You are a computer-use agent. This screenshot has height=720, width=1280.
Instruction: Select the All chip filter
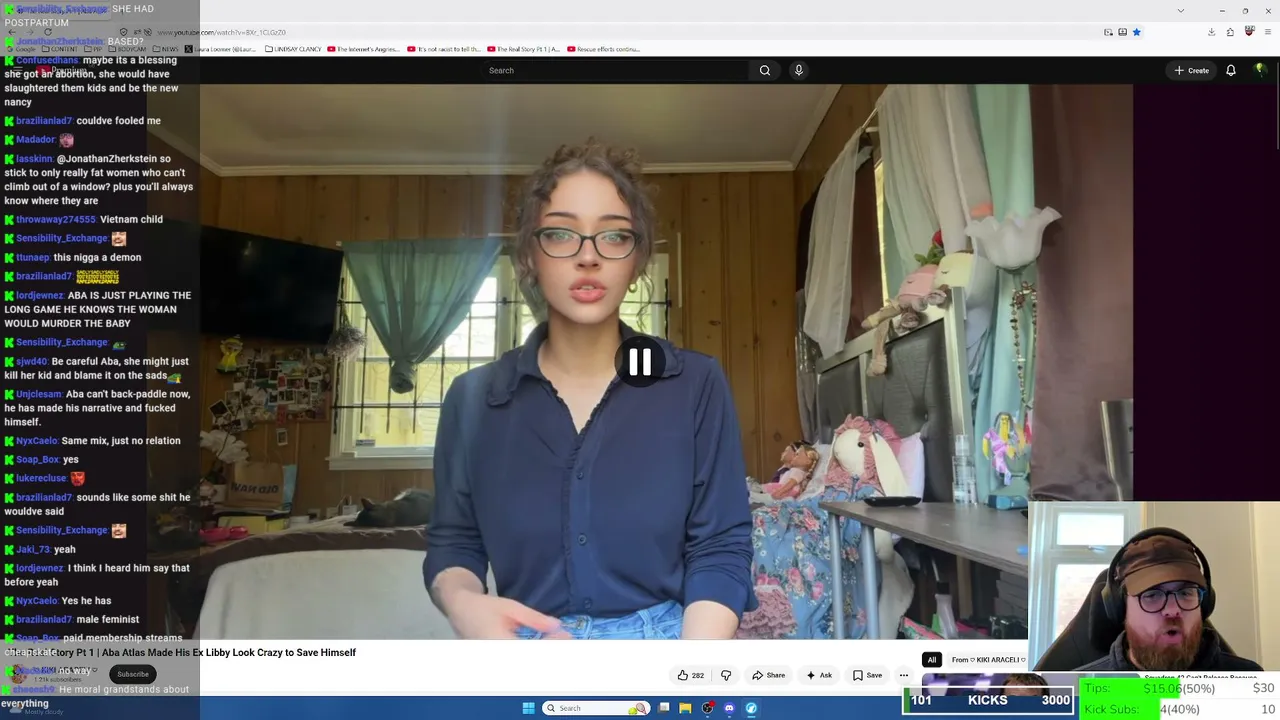coord(932,660)
